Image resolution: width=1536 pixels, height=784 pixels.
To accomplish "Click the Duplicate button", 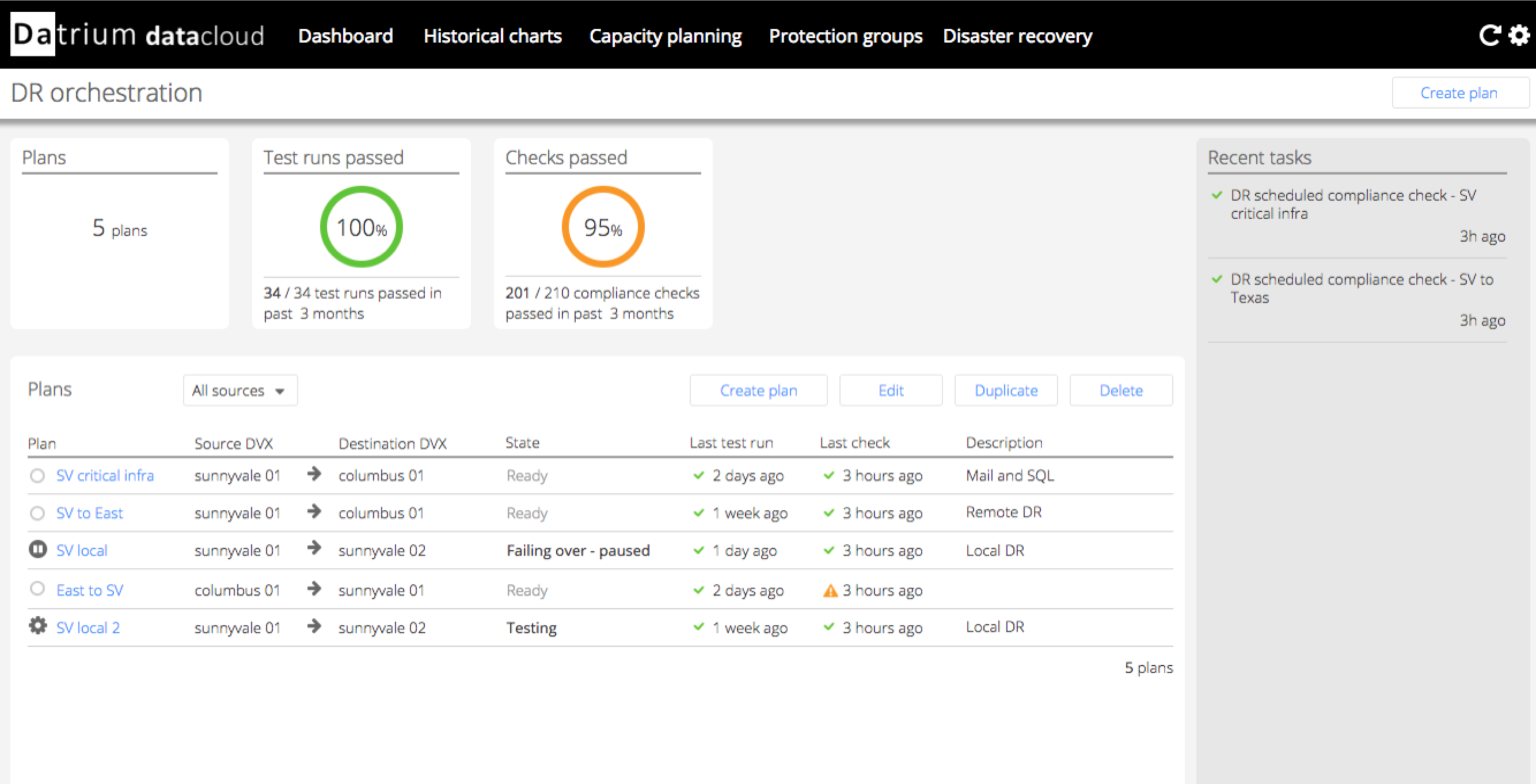I will (1006, 391).
